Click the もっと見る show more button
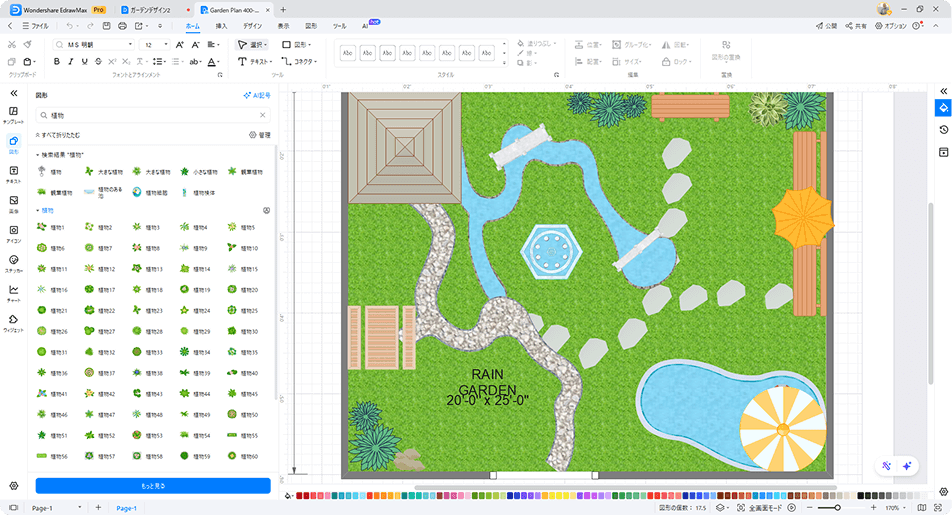Screen dimensions: 952x515 coord(153,486)
